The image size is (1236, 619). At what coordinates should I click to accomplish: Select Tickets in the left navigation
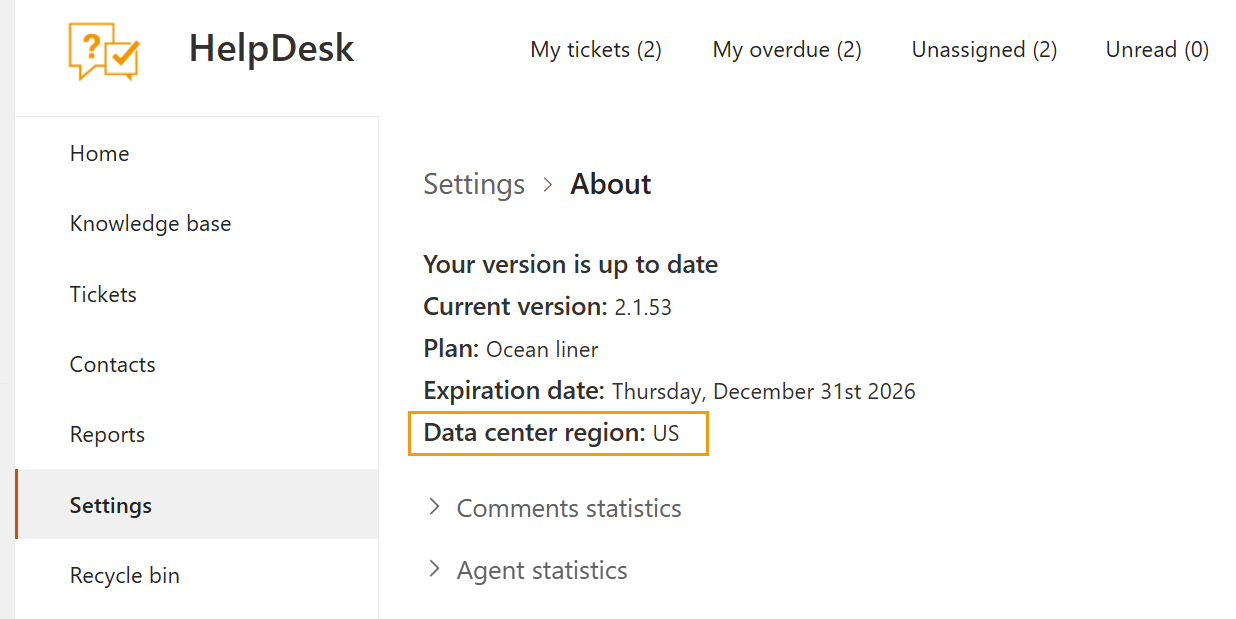click(x=103, y=294)
